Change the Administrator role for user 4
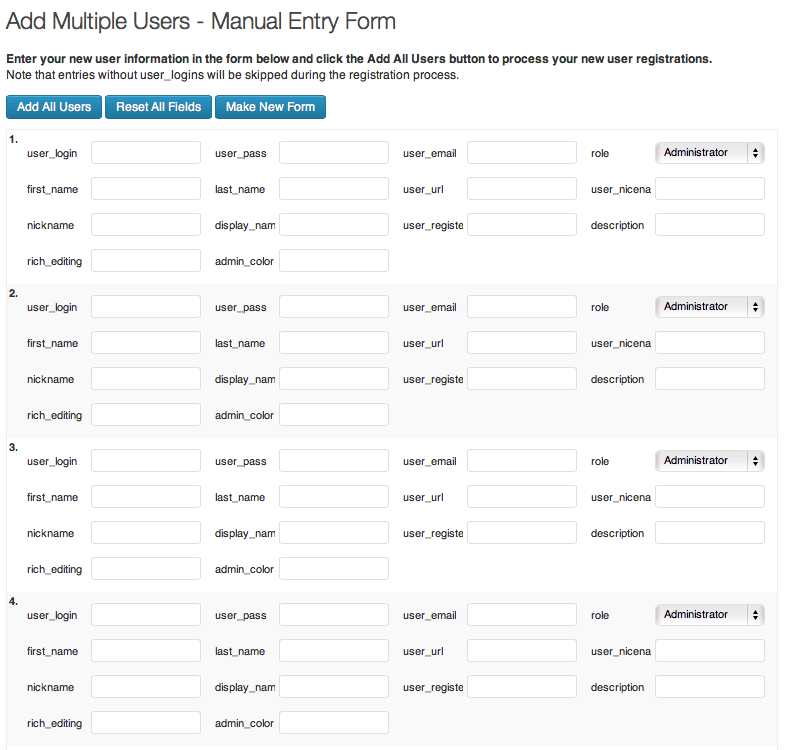Image resolution: width=792 pixels, height=750 pixels. [x=709, y=615]
